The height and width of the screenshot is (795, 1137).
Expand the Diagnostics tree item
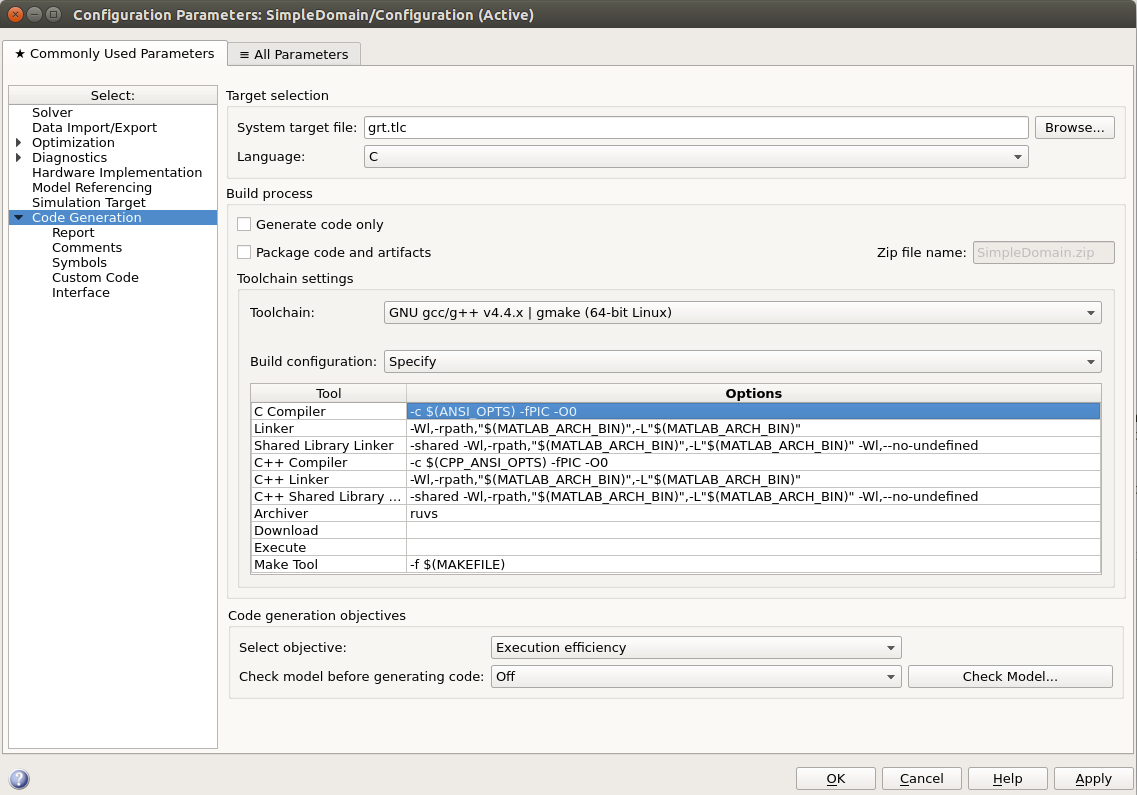pyautogui.click(x=17, y=157)
